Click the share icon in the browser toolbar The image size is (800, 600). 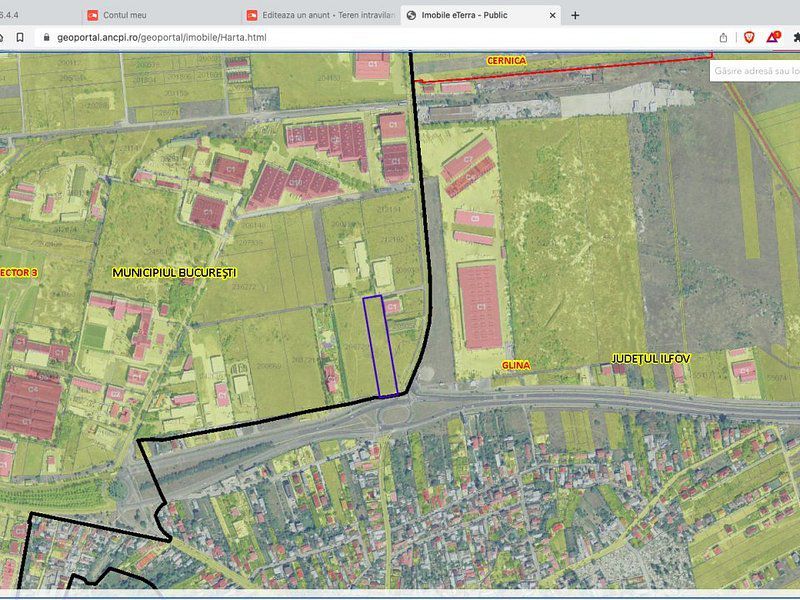[723, 37]
